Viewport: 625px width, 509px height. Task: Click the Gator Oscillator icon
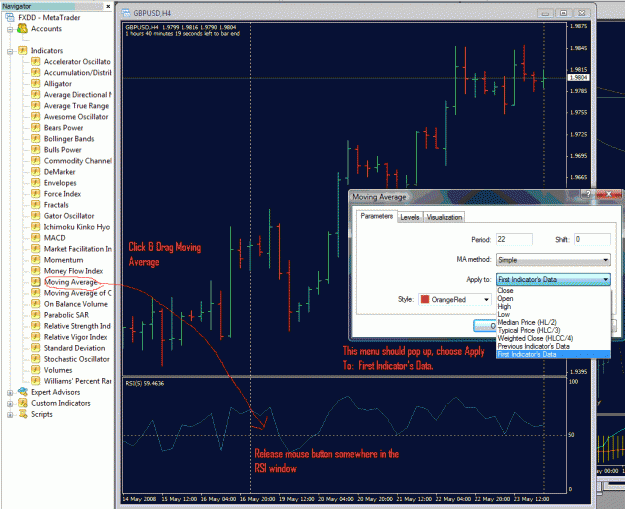click(x=35, y=216)
